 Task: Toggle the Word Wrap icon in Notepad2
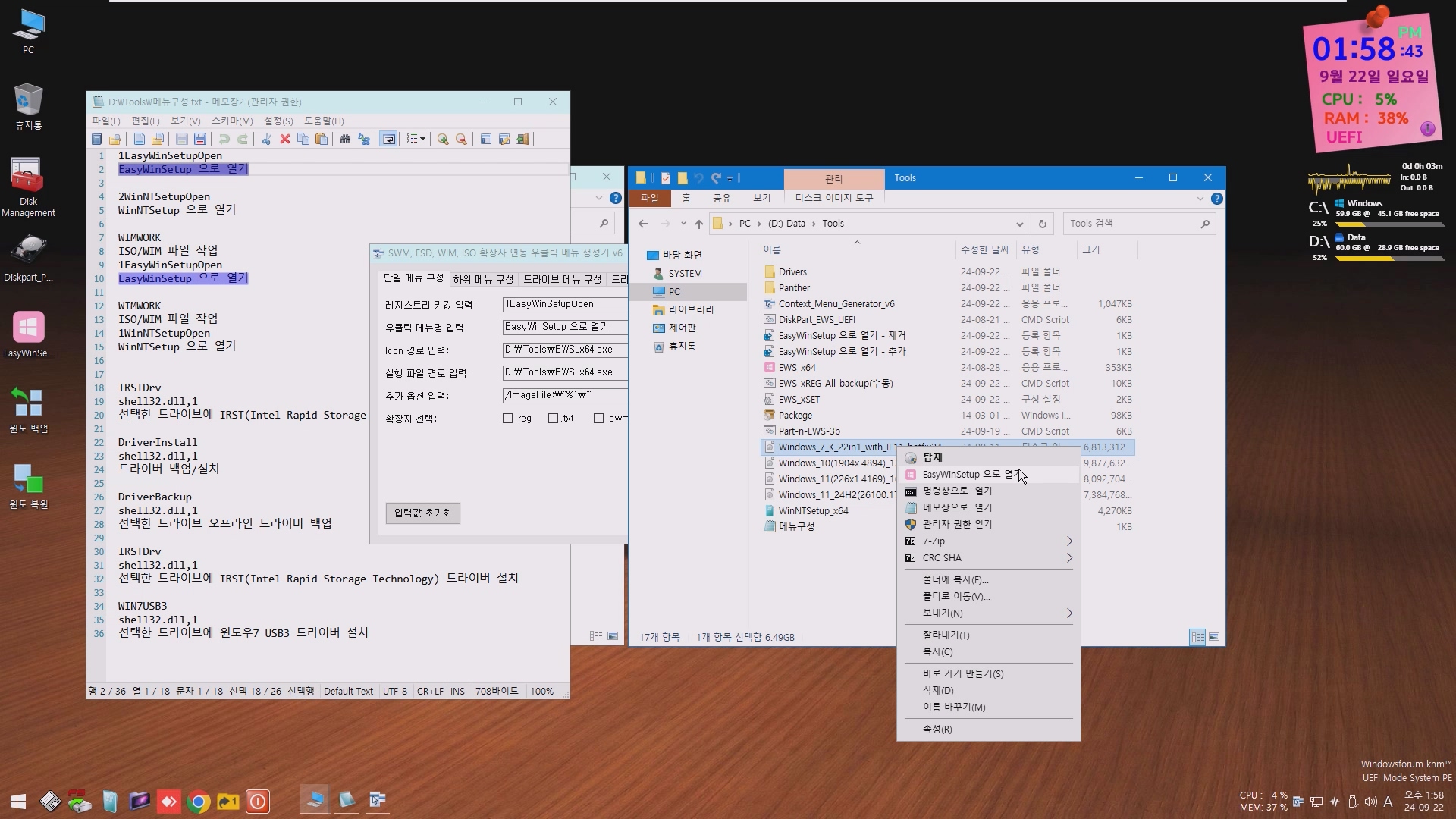[388, 140]
